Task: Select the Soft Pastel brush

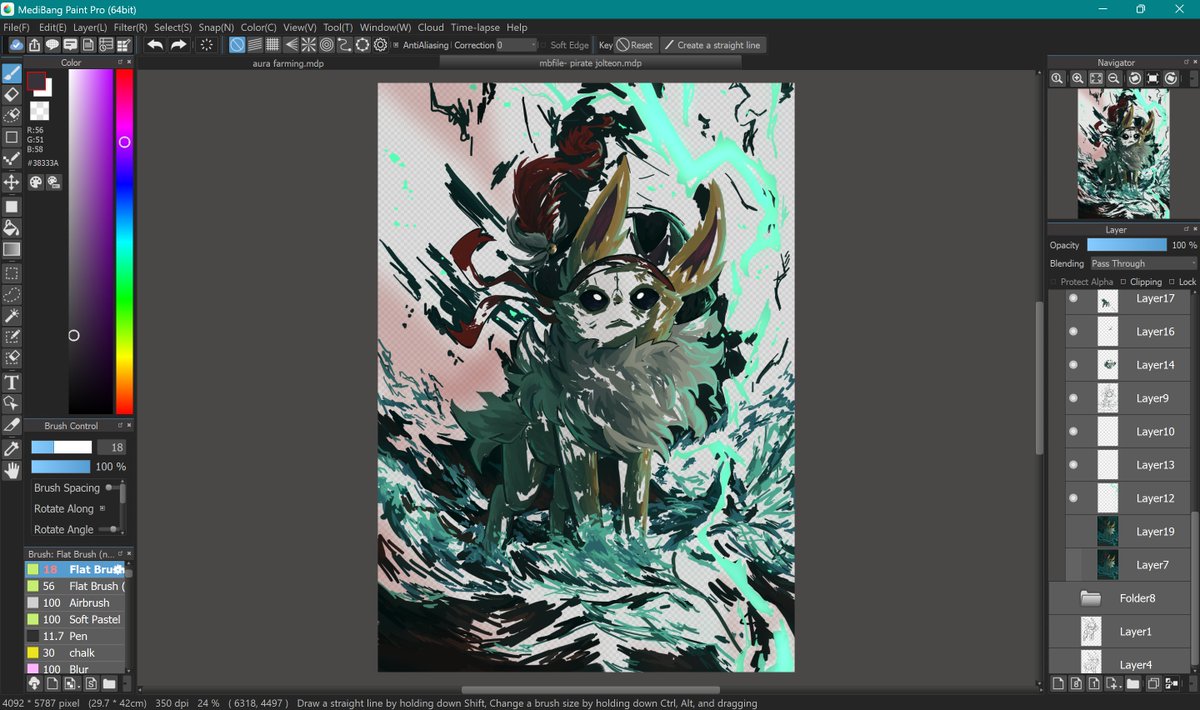Action: pyautogui.click(x=76, y=619)
